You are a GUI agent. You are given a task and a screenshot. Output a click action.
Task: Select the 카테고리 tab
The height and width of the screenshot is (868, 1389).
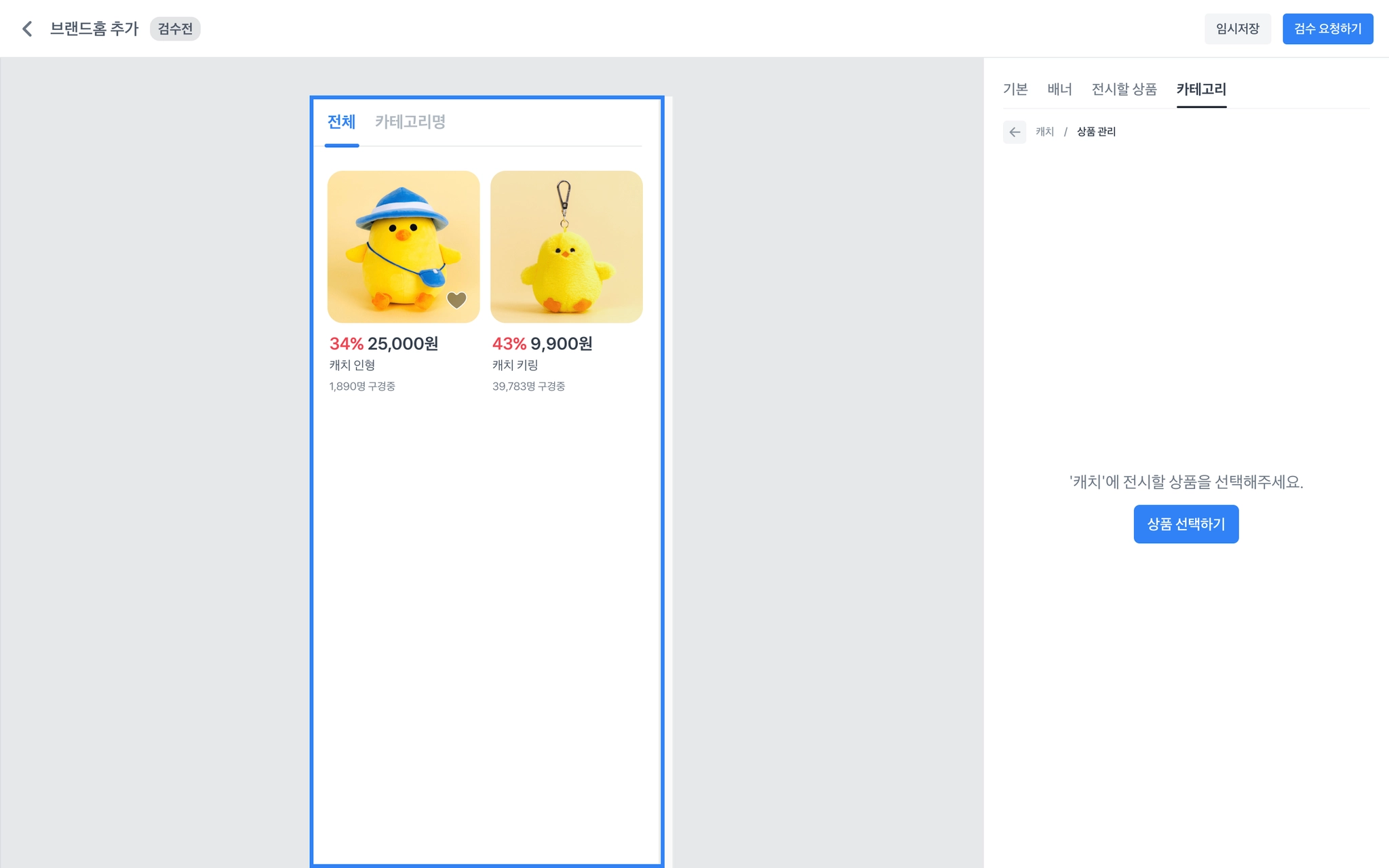(x=1201, y=89)
